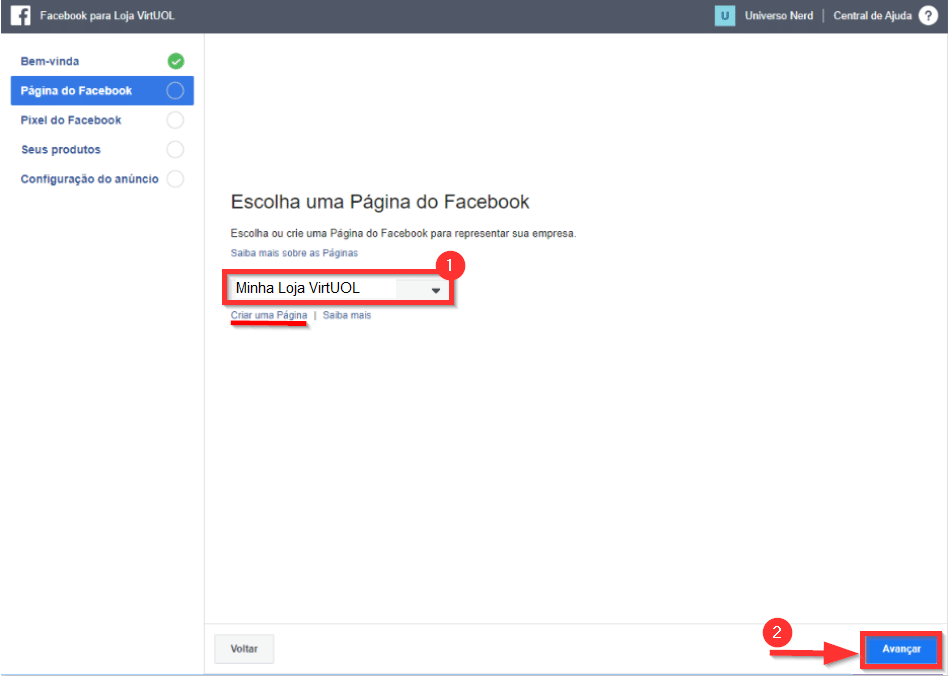951x677 pixels.
Task: Click the arrow on the page selector
Action: [435, 290]
